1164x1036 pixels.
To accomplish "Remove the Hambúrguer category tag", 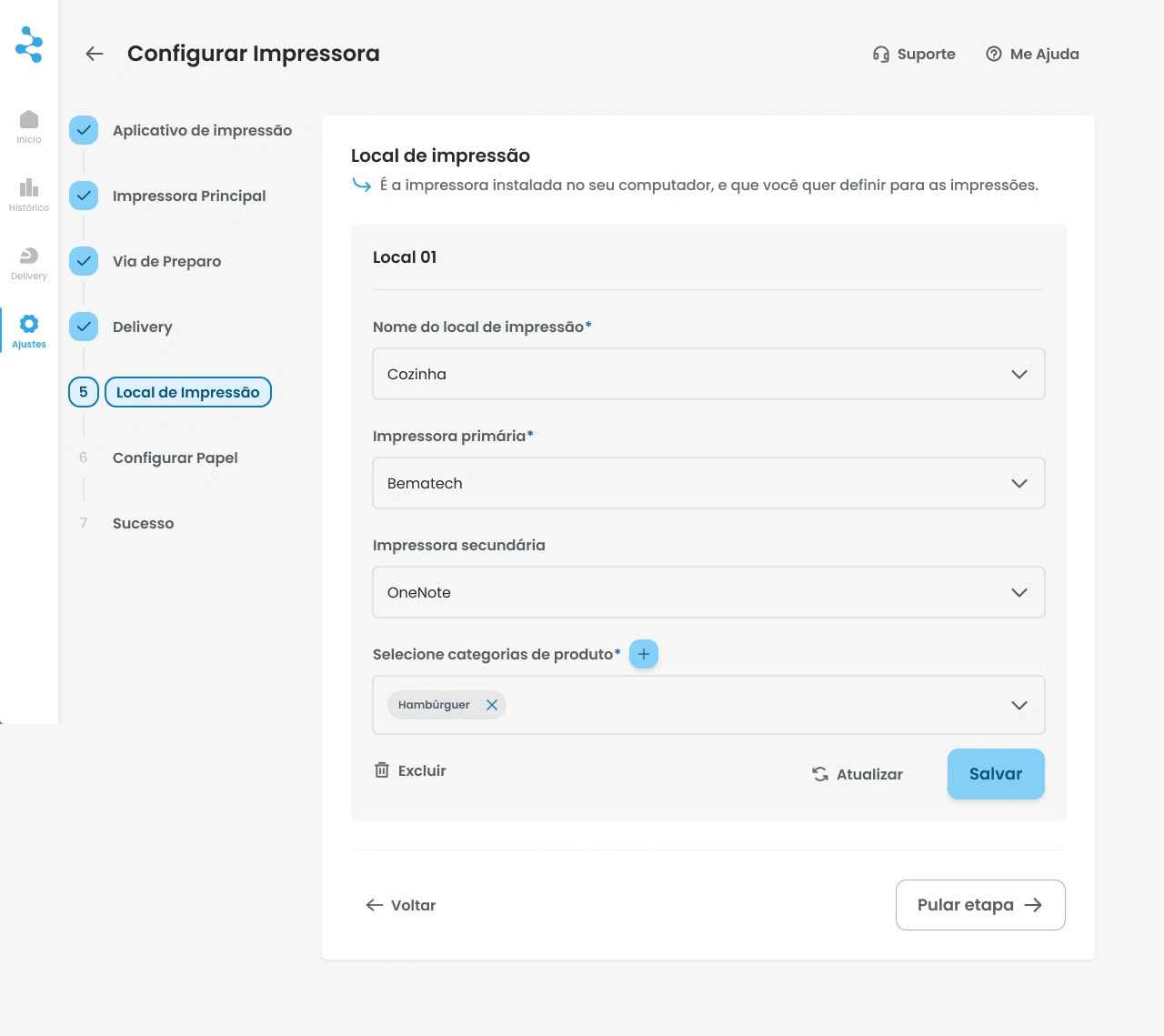I will click(x=492, y=705).
